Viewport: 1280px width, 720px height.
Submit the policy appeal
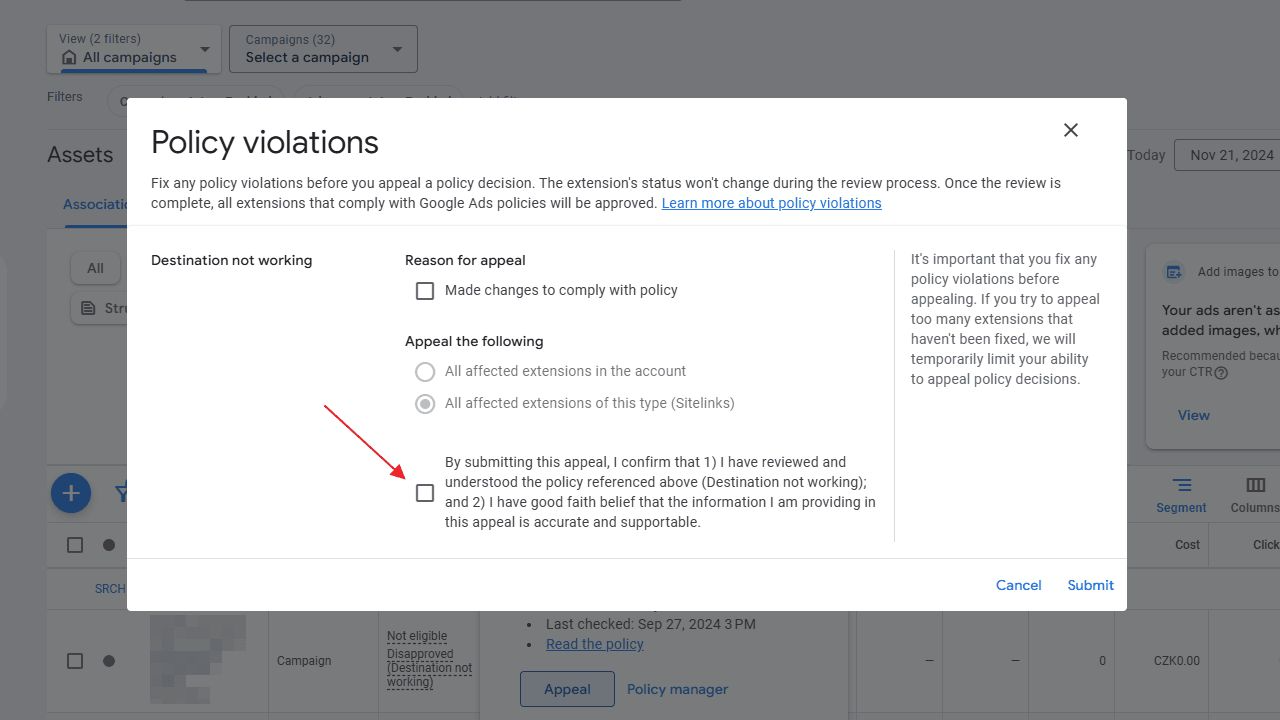point(1090,585)
